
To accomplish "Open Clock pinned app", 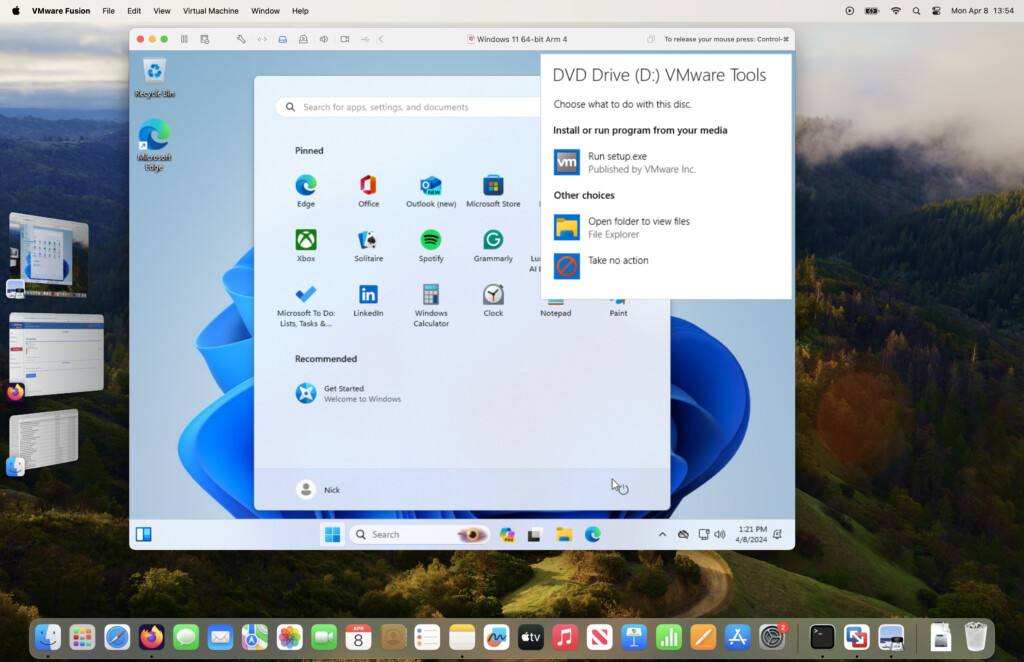I will (493, 300).
